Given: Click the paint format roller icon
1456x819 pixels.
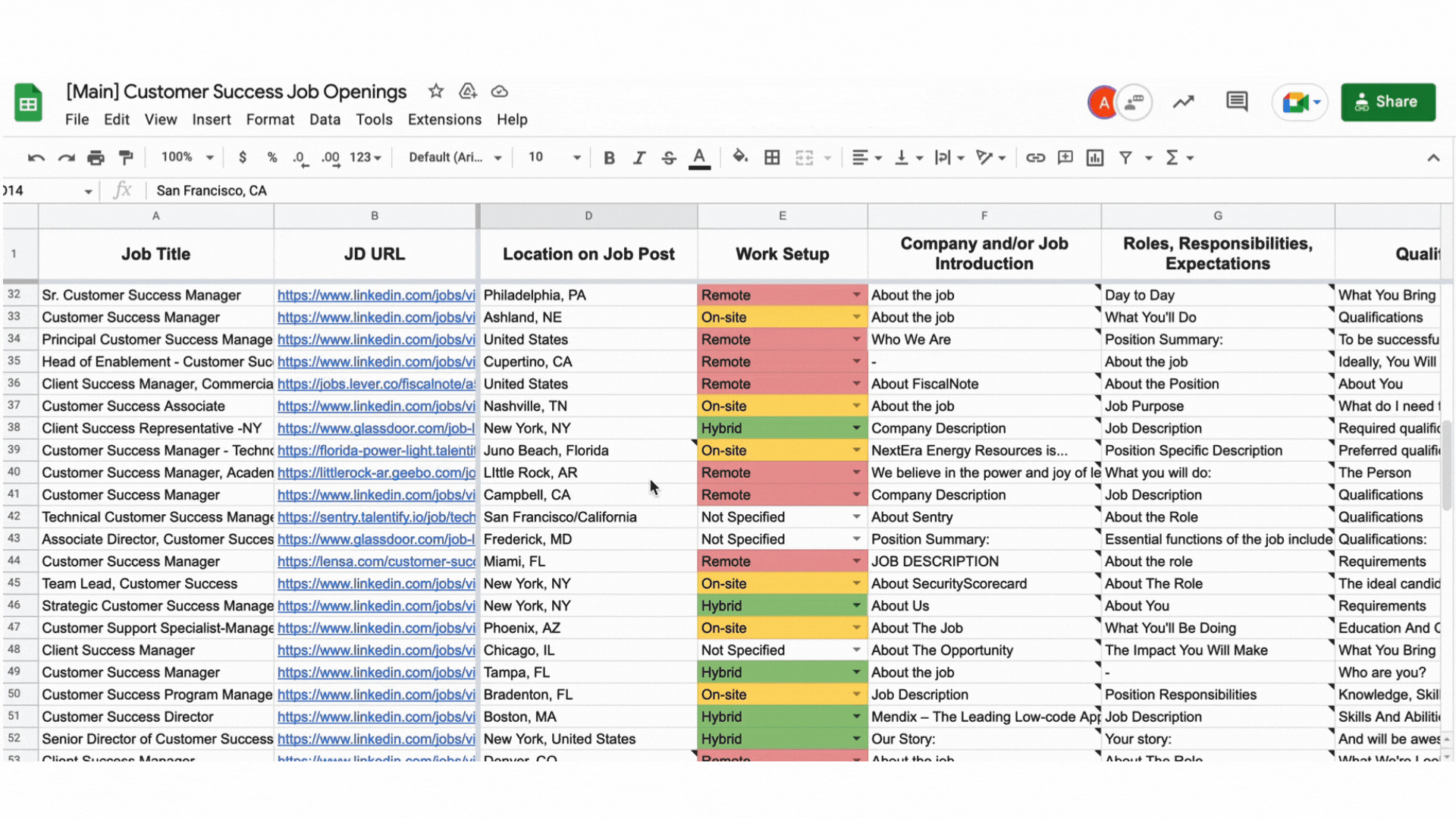Looking at the screenshot, I should (126, 158).
